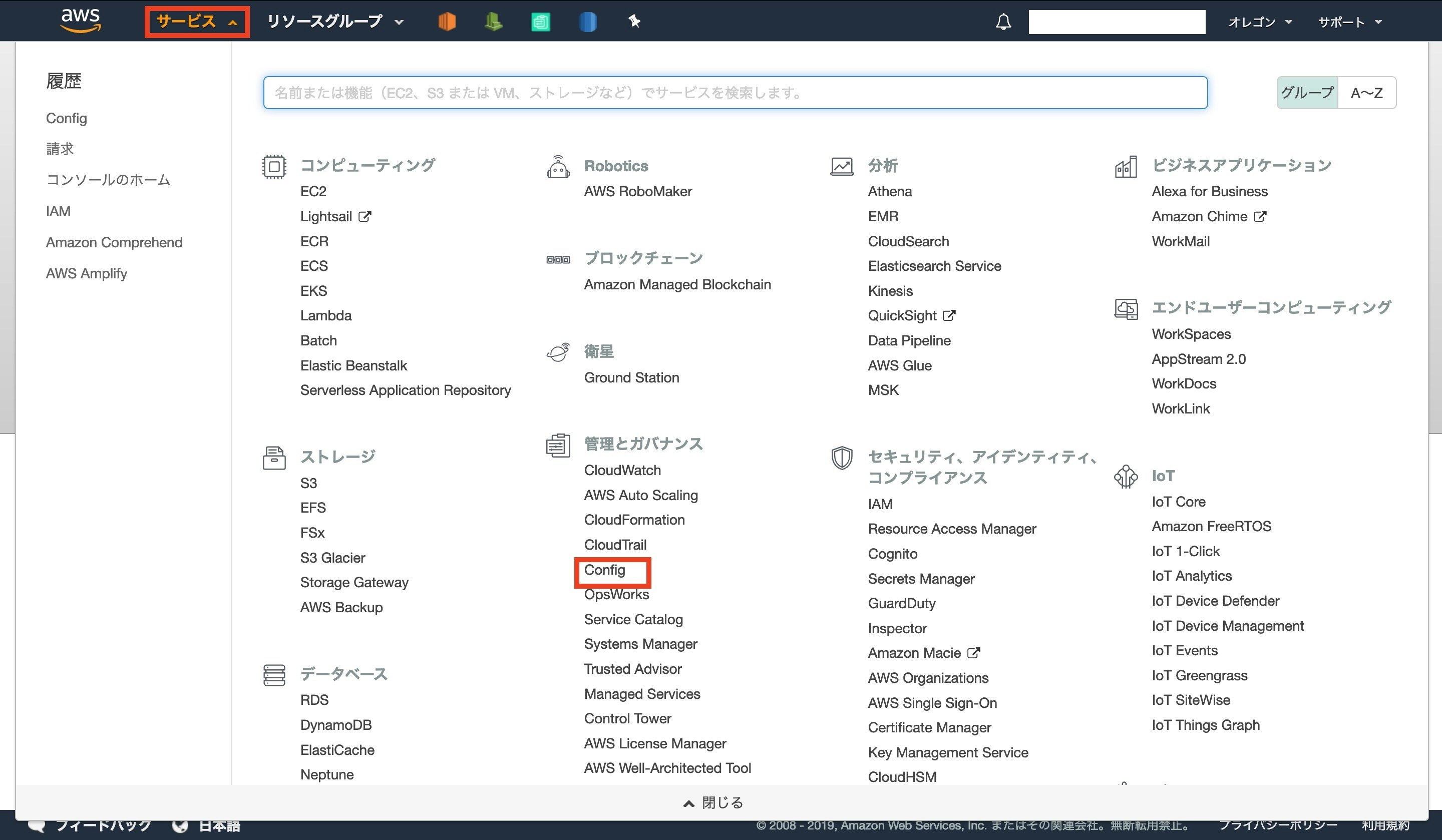Click the white account name box in header
Screen dimensions: 1442x840
point(1117,22)
